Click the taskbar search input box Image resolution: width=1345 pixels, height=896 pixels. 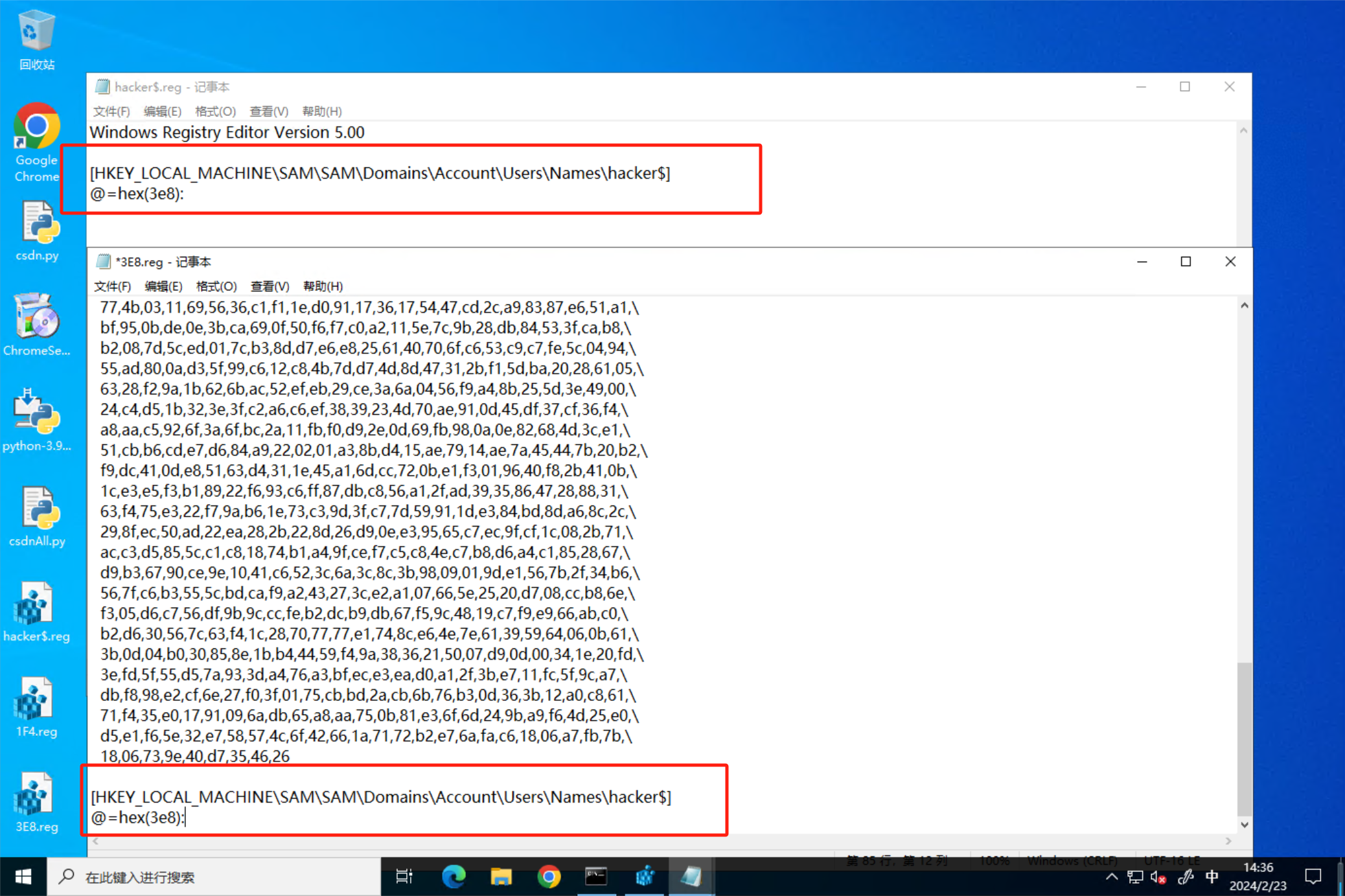214,877
